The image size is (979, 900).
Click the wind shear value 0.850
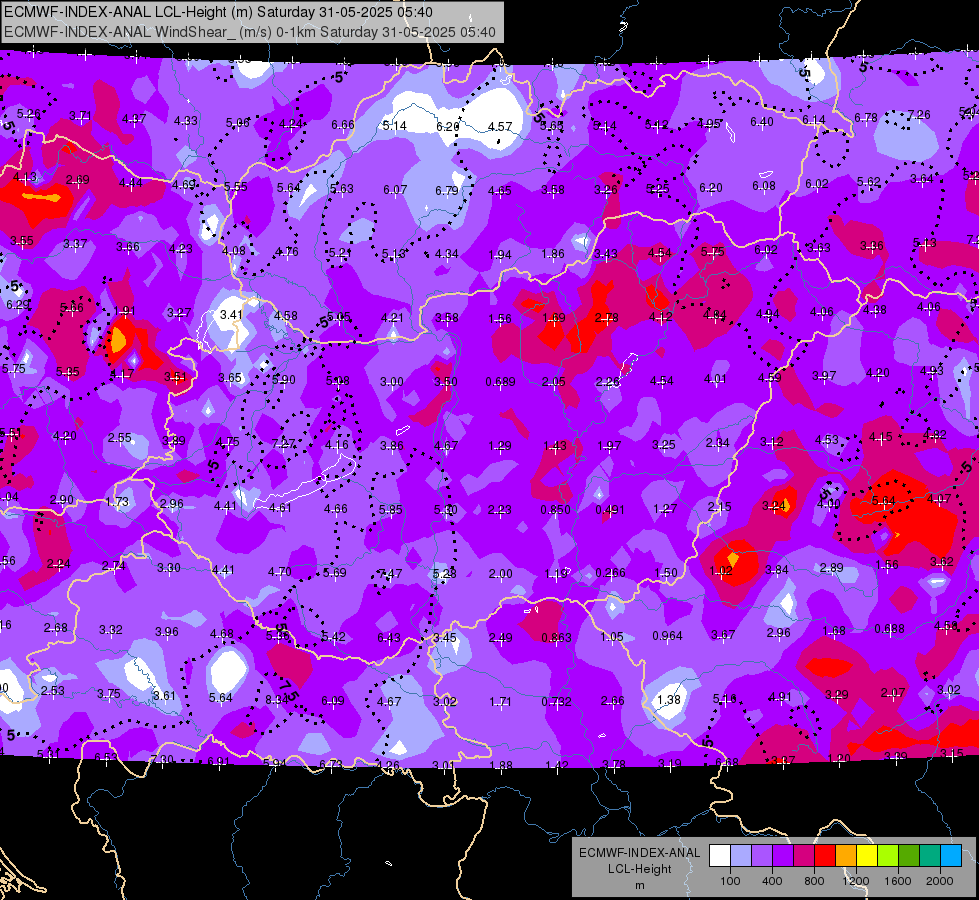555,510
